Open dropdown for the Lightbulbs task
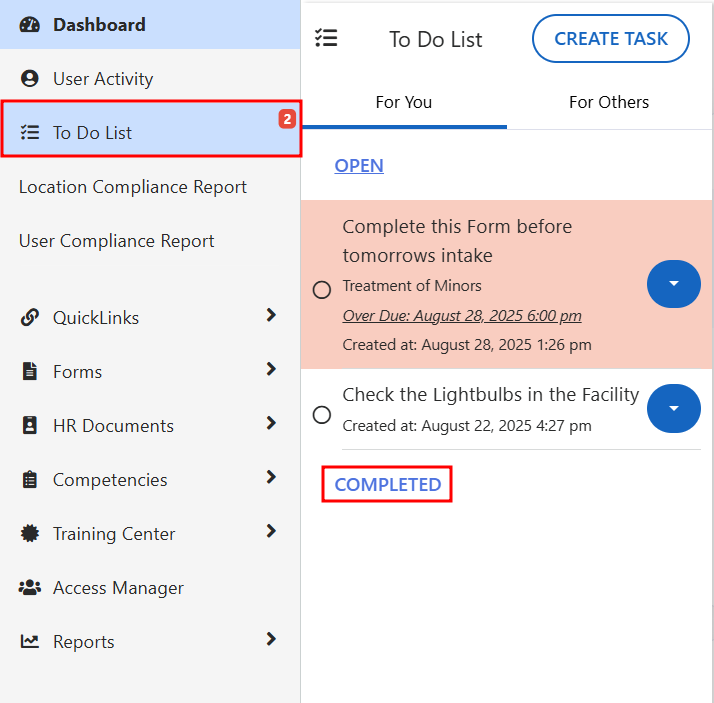 [673, 408]
